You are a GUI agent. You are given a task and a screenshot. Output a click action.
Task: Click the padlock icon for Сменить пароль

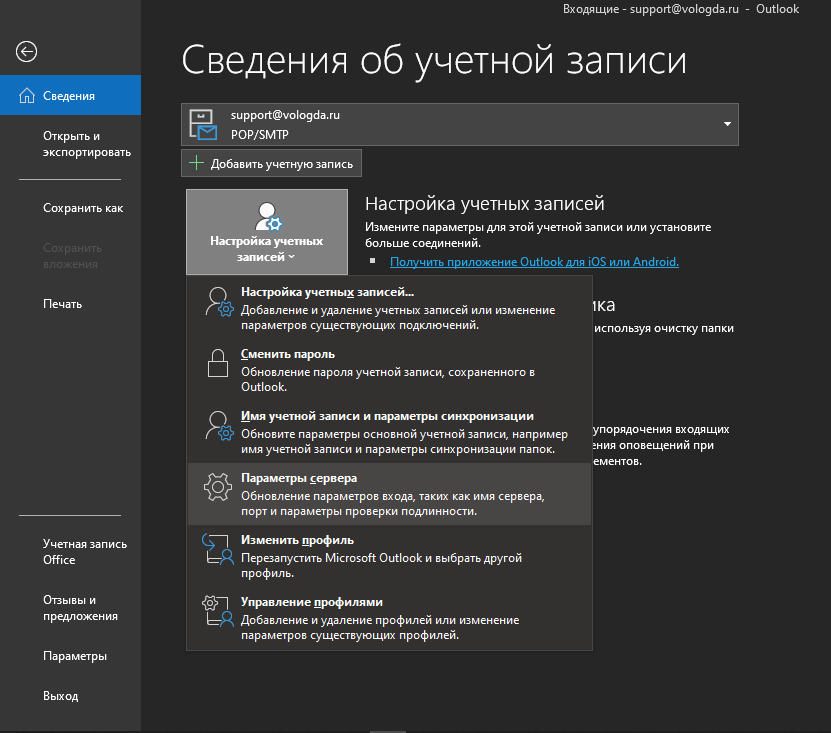(218, 362)
